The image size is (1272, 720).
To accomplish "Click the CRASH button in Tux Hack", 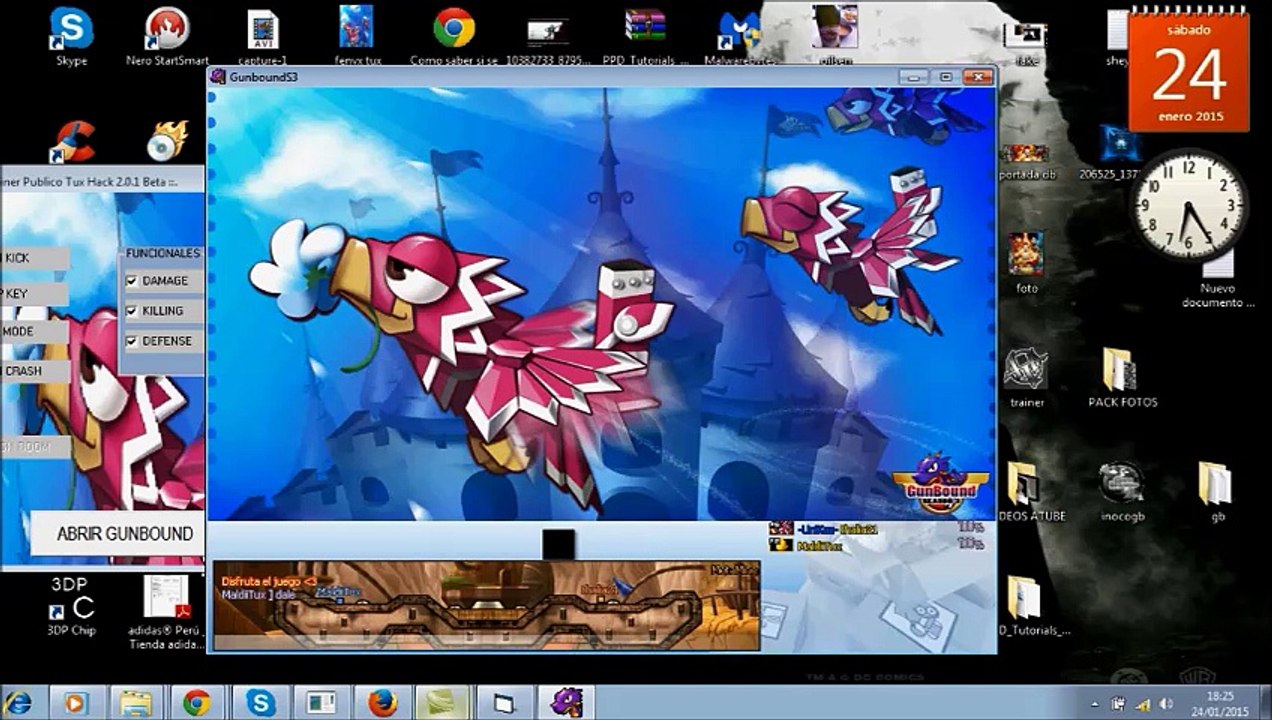I will pos(34,370).
